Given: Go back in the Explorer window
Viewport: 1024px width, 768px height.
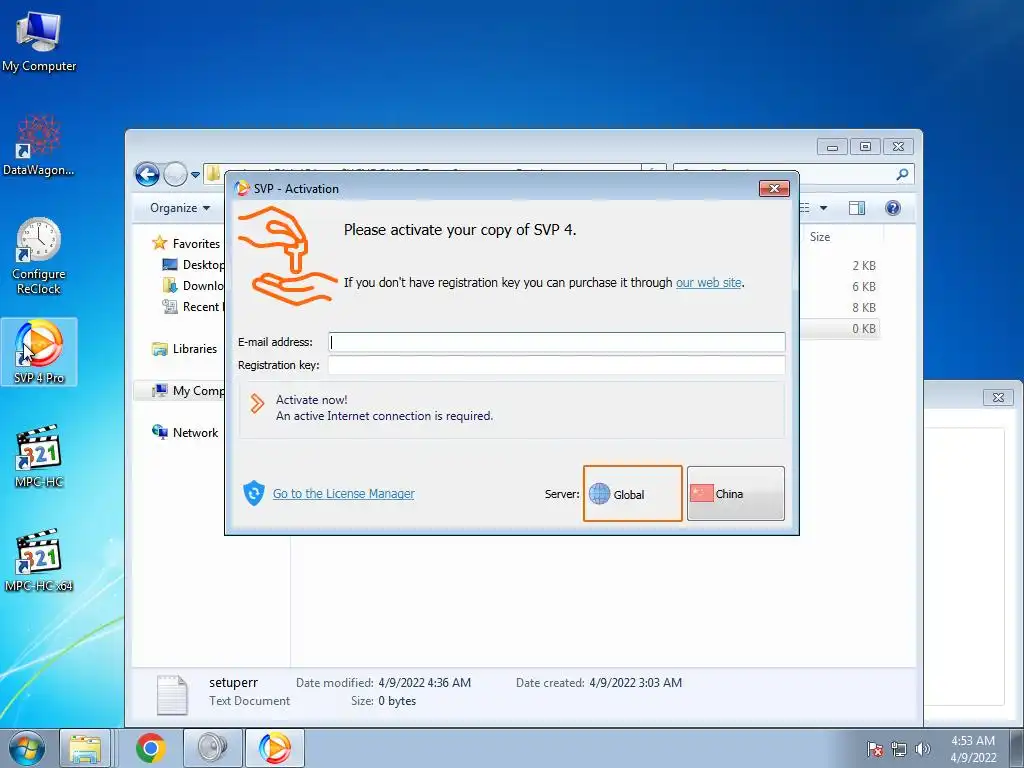Looking at the screenshot, I should pyautogui.click(x=147, y=174).
